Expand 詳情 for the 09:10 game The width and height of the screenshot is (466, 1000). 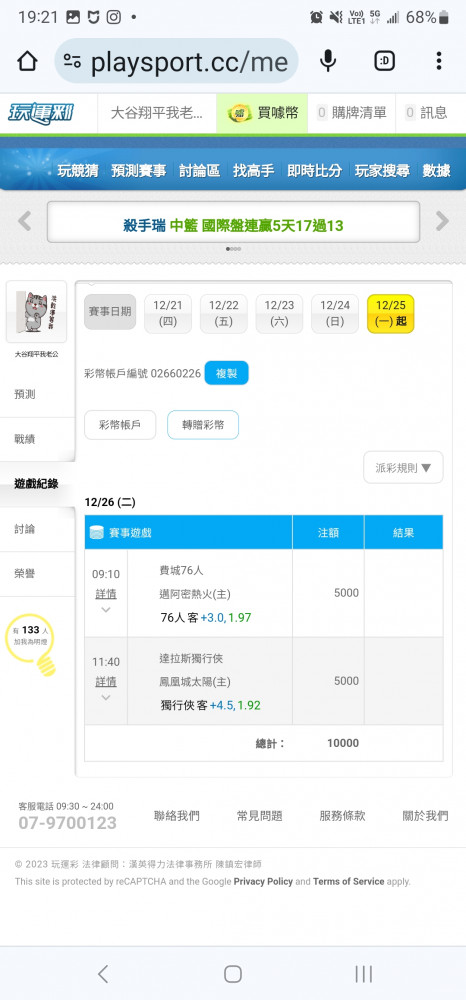point(106,594)
